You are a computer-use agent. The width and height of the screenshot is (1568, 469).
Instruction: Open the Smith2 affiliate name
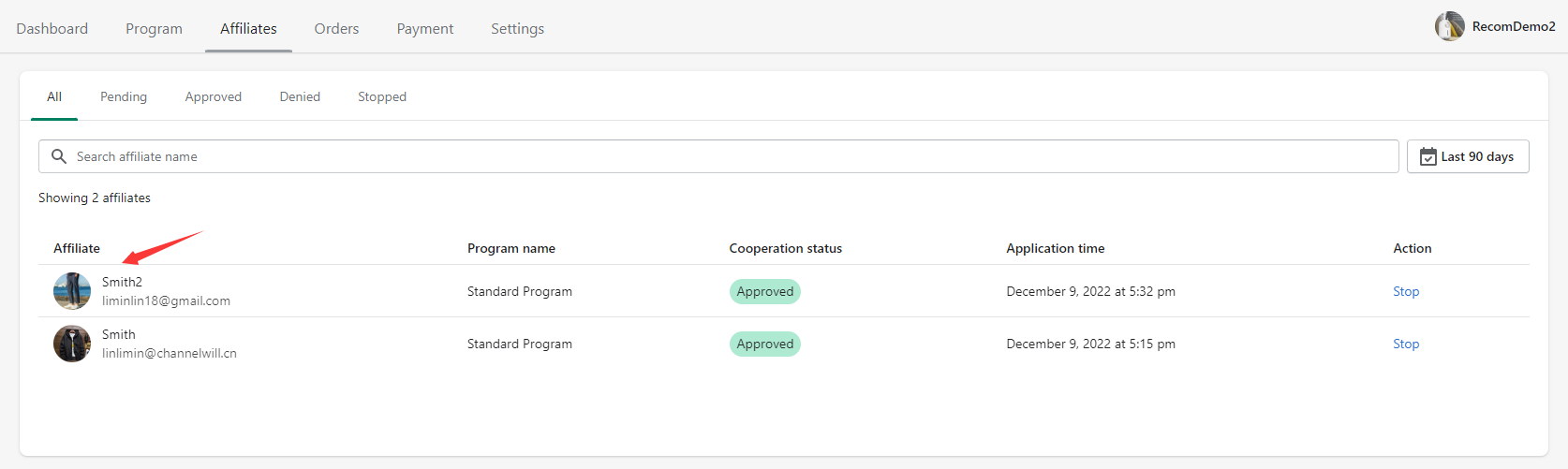pos(122,282)
